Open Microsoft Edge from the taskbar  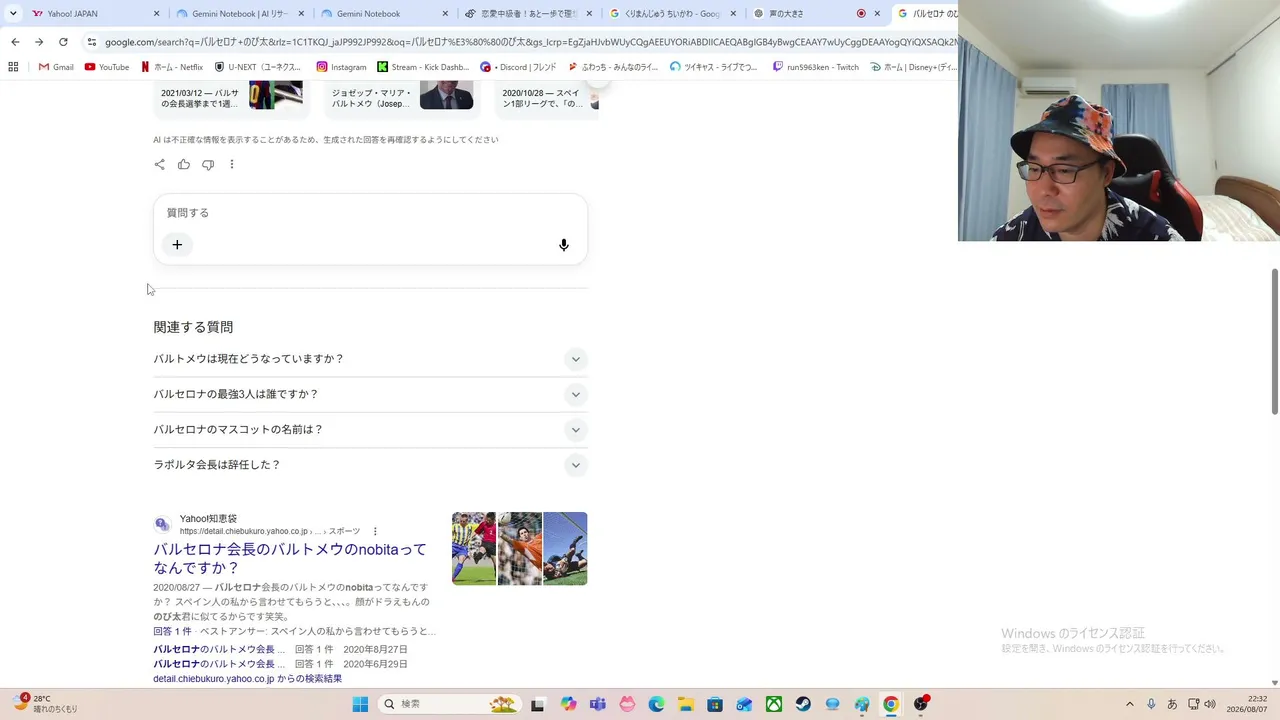tap(656, 704)
